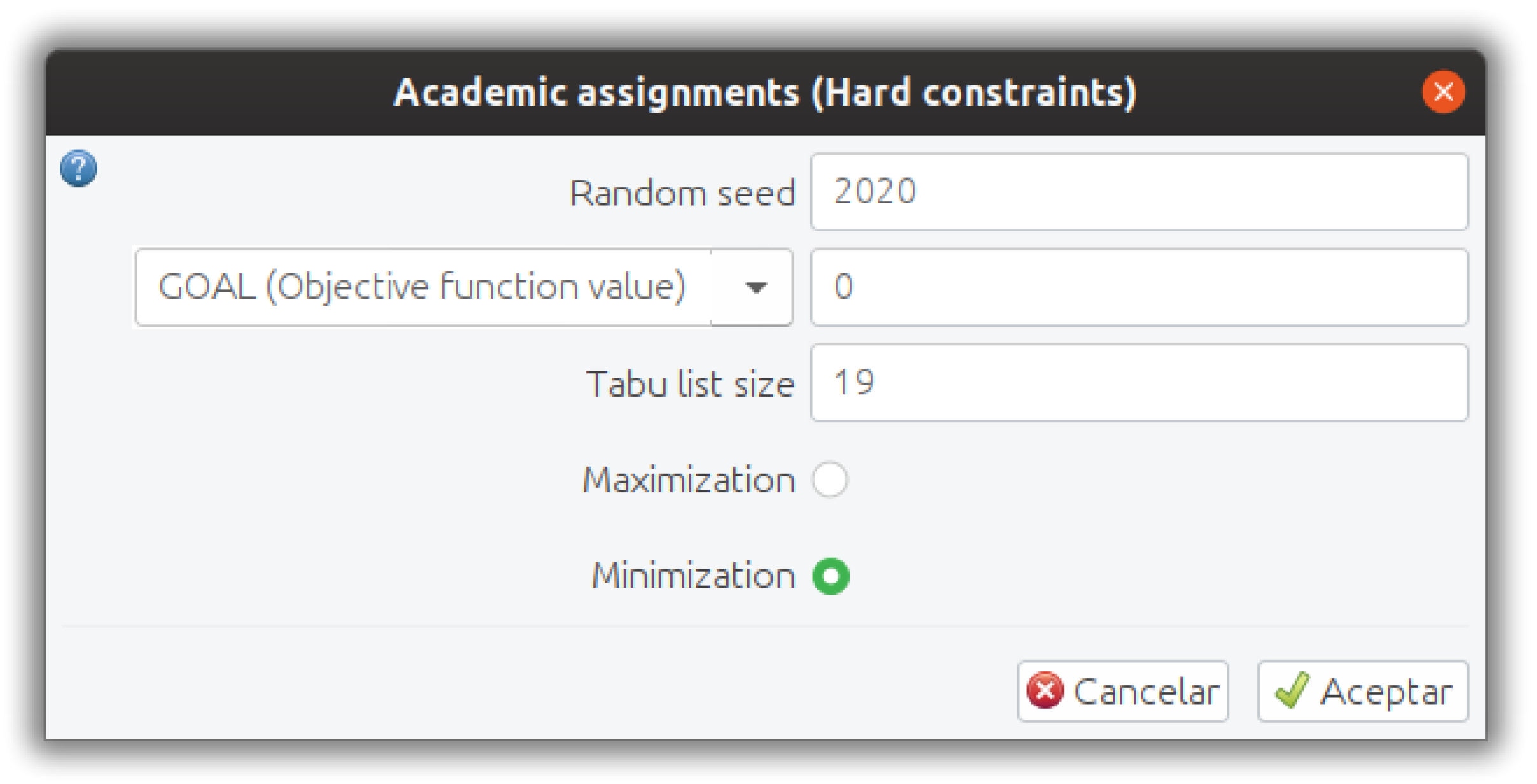Click the Tabu list size label
1537x784 pixels.
click(x=690, y=384)
